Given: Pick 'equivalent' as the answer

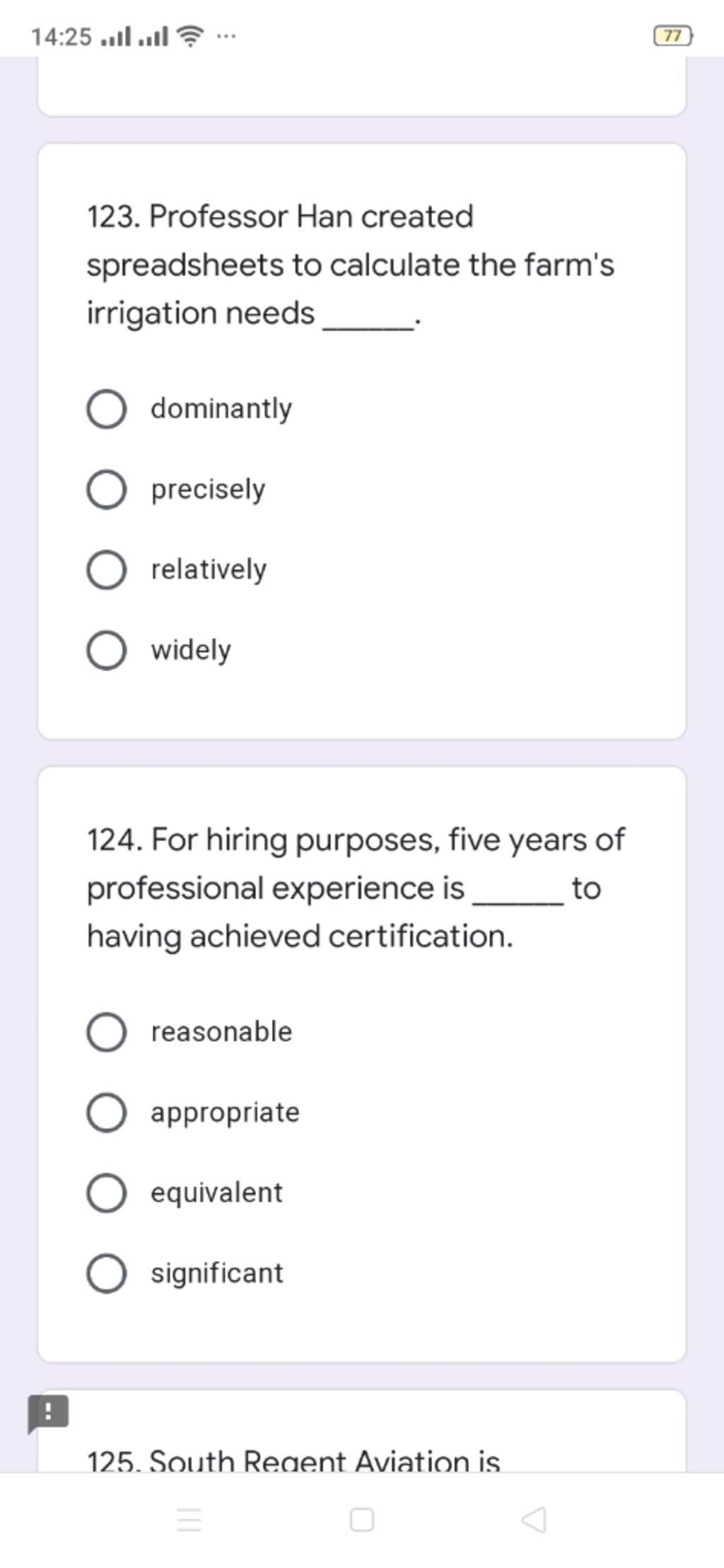Looking at the screenshot, I should coord(107,1193).
